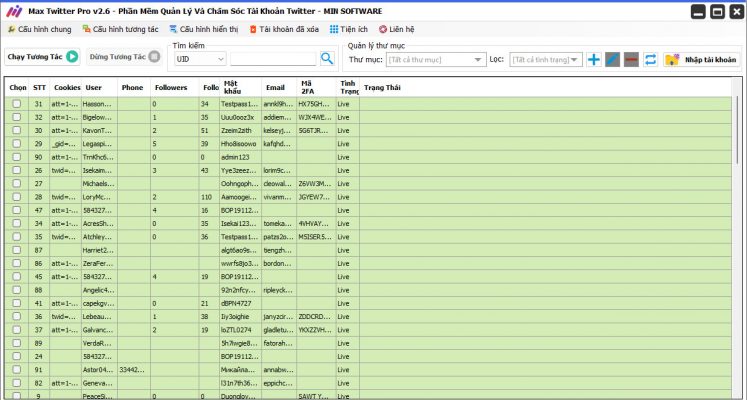Select phone cell 33442... in row 91
The image size is (747, 400).
pyautogui.click(x=134, y=370)
